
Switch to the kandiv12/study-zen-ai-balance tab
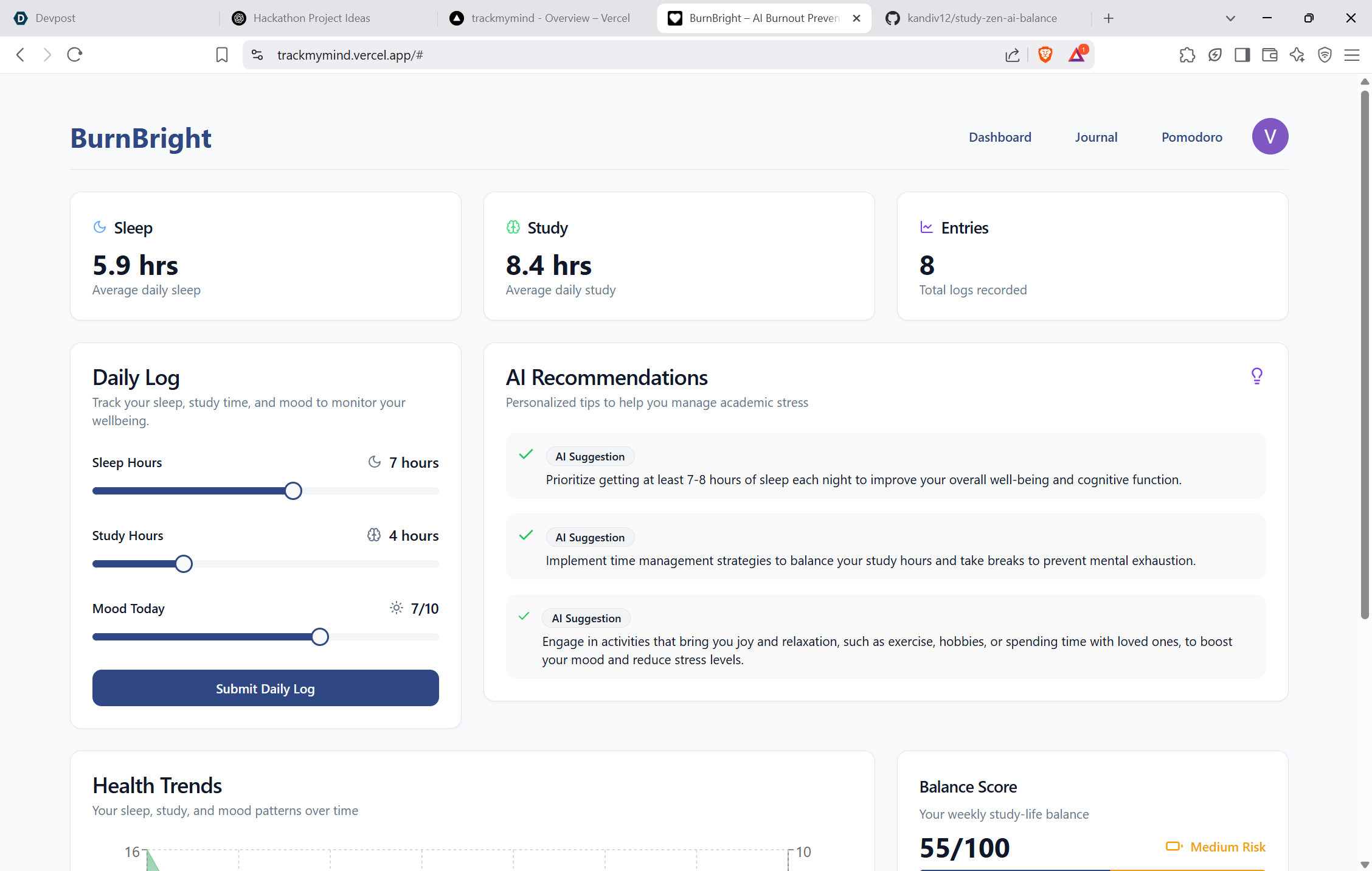(x=981, y=18)
